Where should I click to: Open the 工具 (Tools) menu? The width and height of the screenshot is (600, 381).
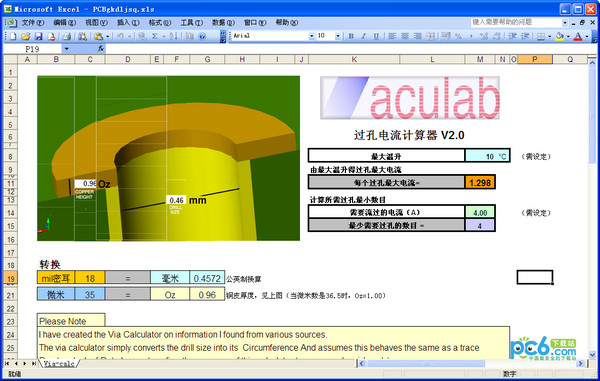tap(191, 23)
